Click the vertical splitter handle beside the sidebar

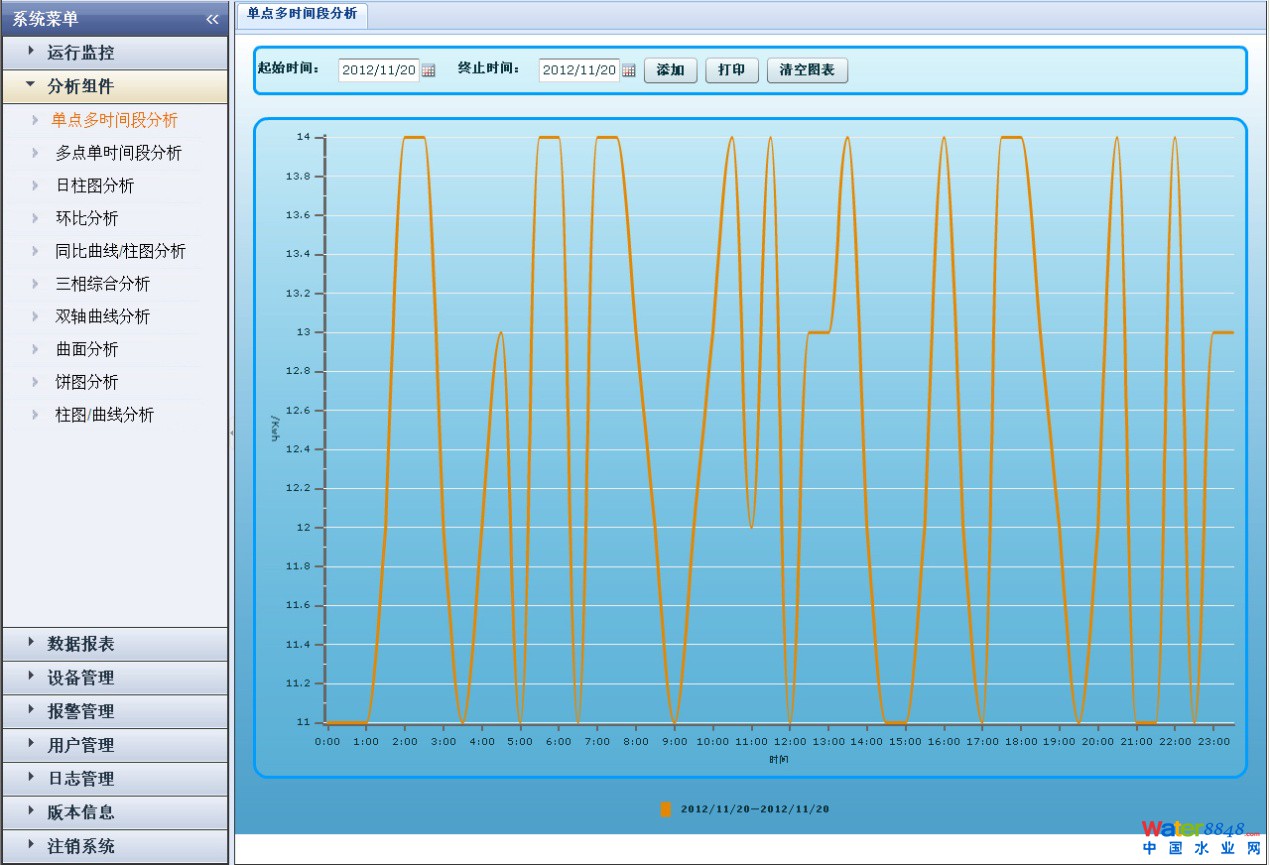[x=231, y=433]
